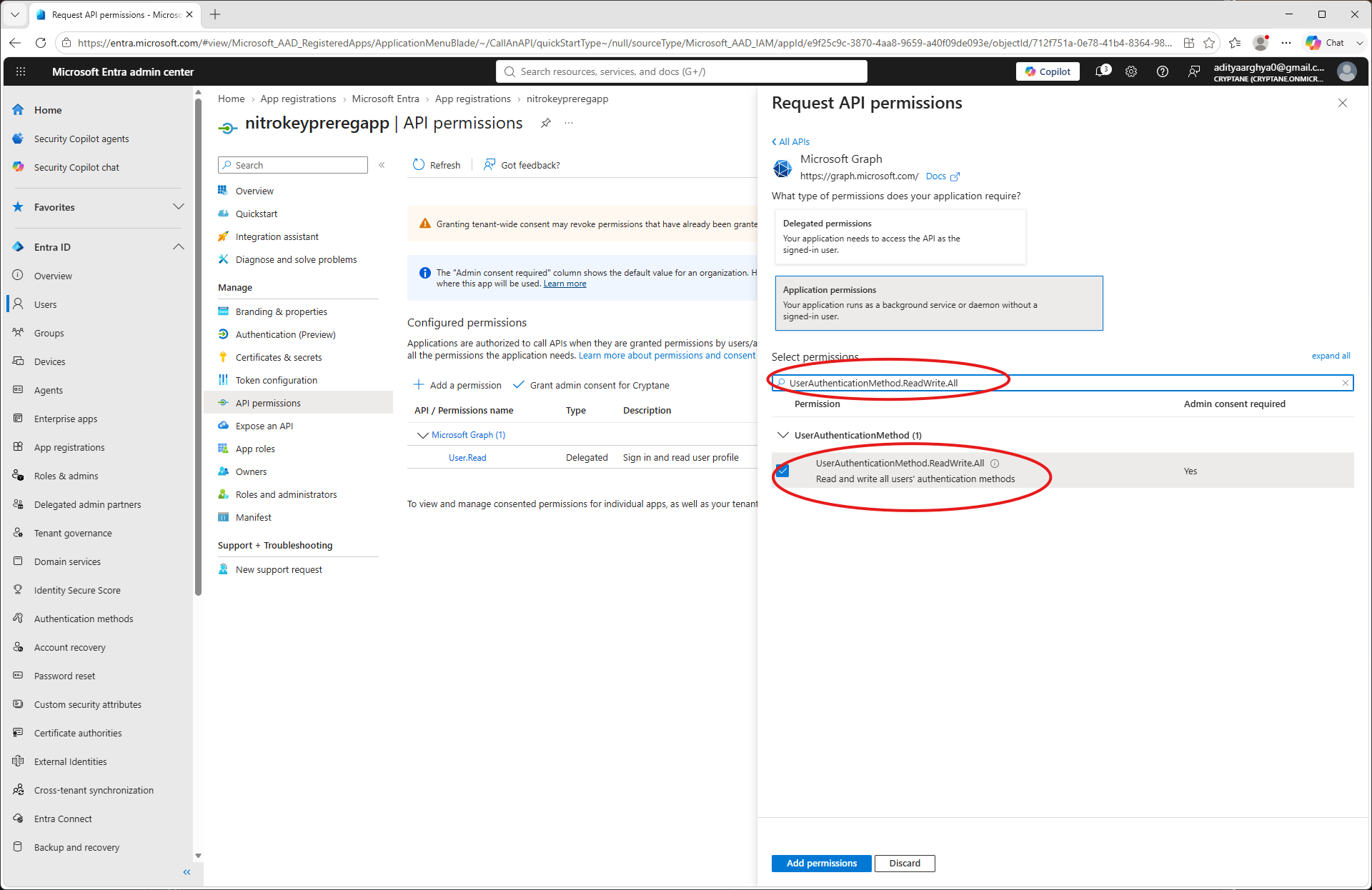Click the feedback person icon in header
Screen dimensions: 1372x890
pos(1194,71)
